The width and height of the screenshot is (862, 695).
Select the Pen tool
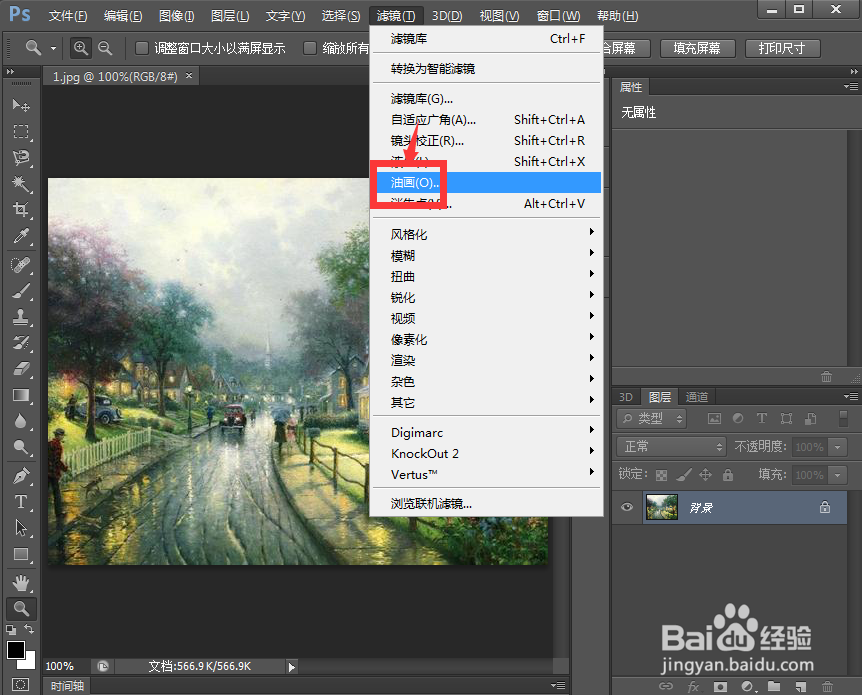pyautogui.click(x=21, y=476)
